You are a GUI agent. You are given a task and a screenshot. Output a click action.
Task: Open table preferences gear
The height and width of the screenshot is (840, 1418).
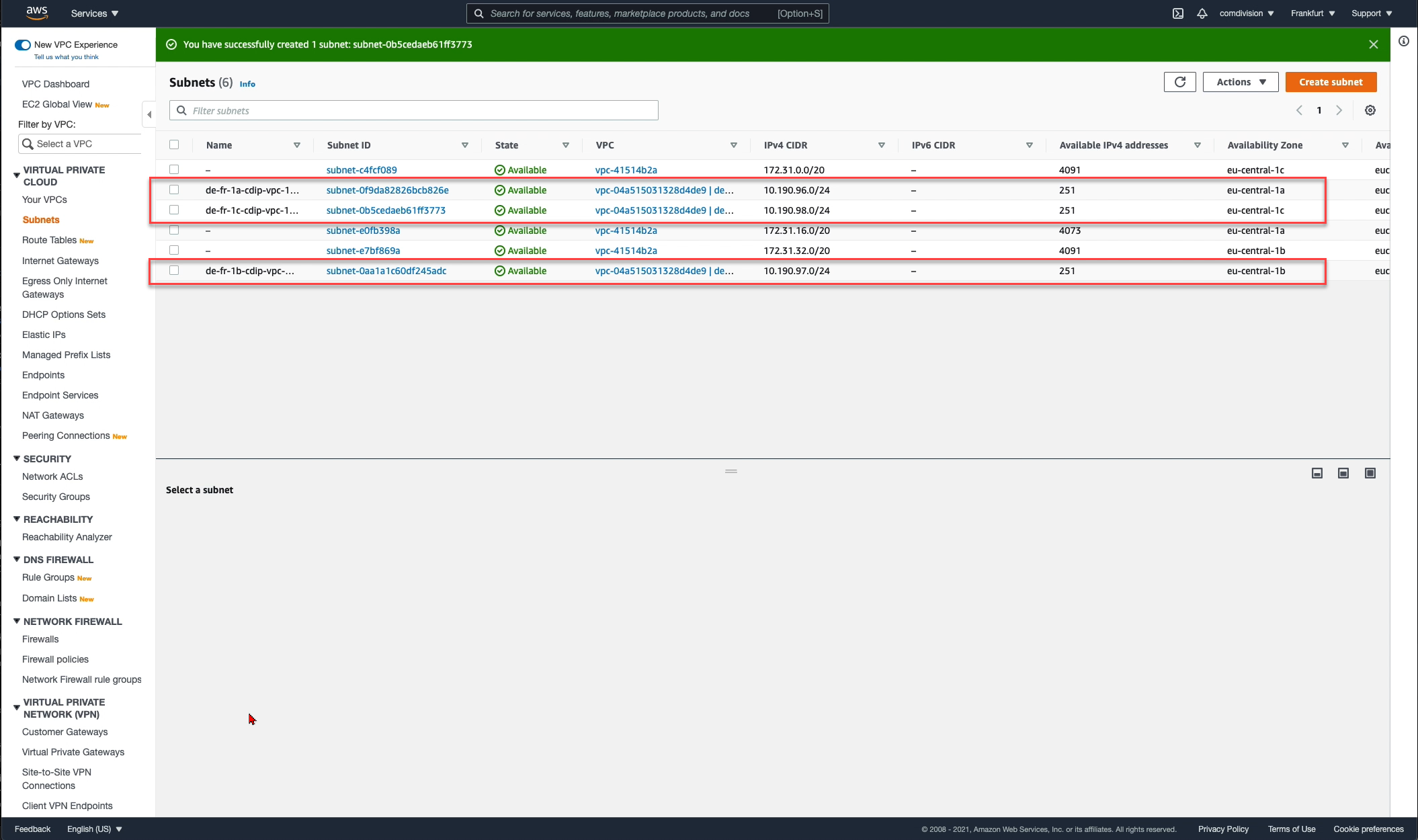tap(1370, 110)
